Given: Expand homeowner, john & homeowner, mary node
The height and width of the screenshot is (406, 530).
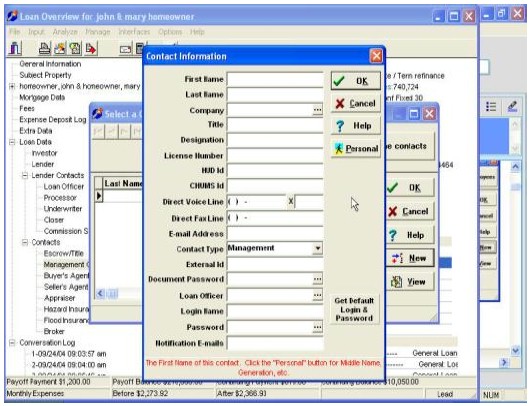Looking at the screenshot, I should (12, 87).
